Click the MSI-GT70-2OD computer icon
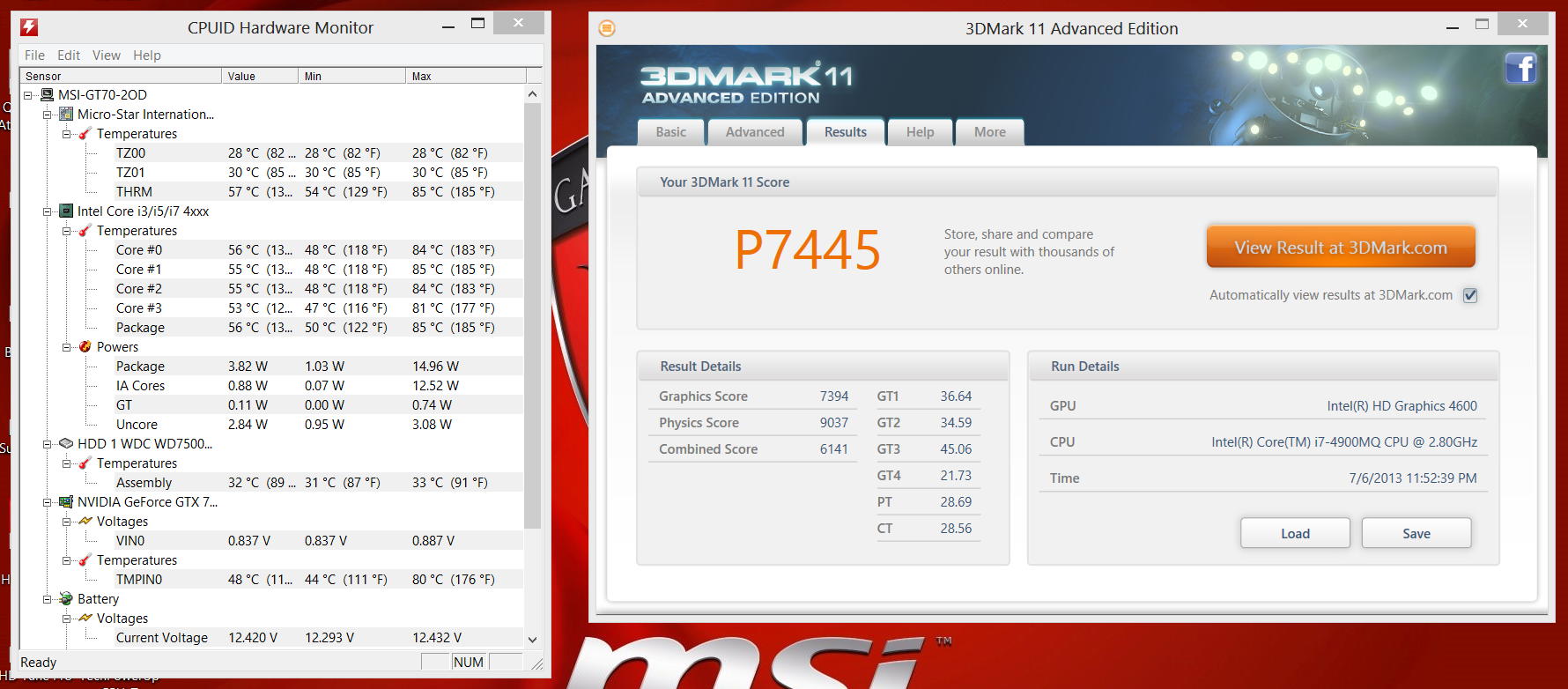This screenshot has width=1568, height=689. [x=48, y=94]
